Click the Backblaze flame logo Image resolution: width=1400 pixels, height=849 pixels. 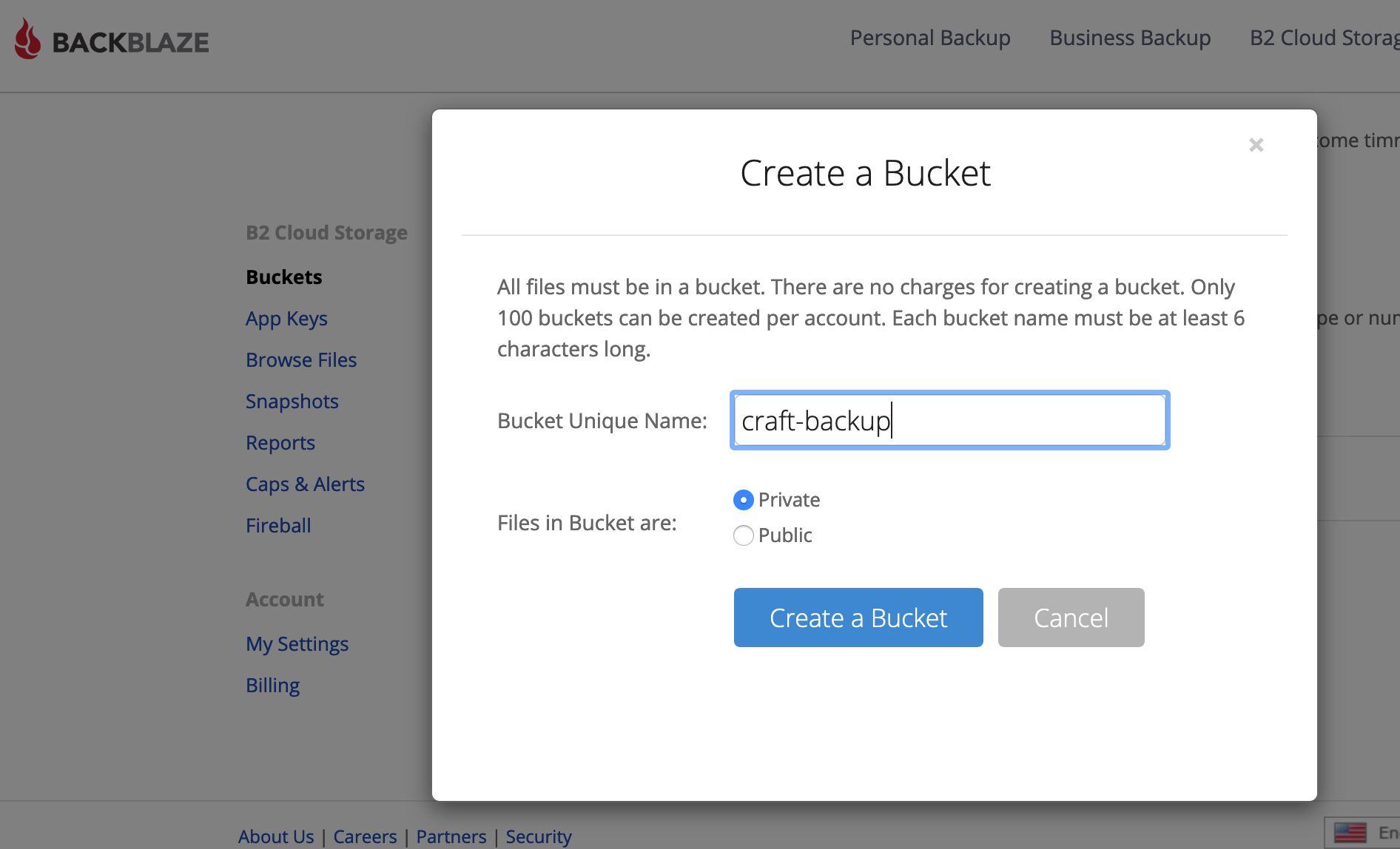[27, 38]
